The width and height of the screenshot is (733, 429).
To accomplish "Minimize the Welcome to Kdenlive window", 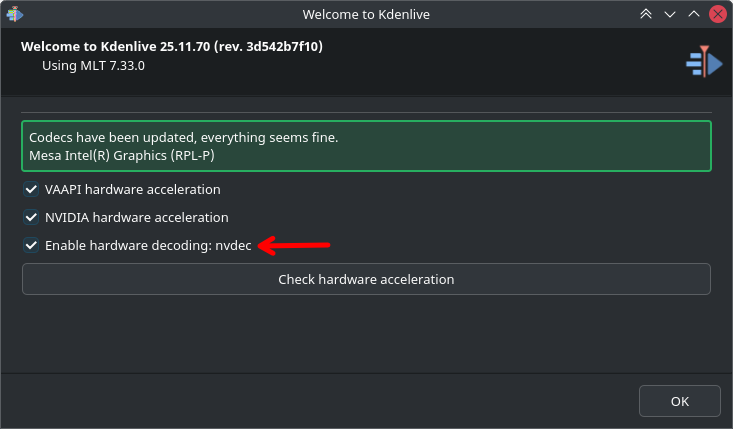I will coord(670,14).
